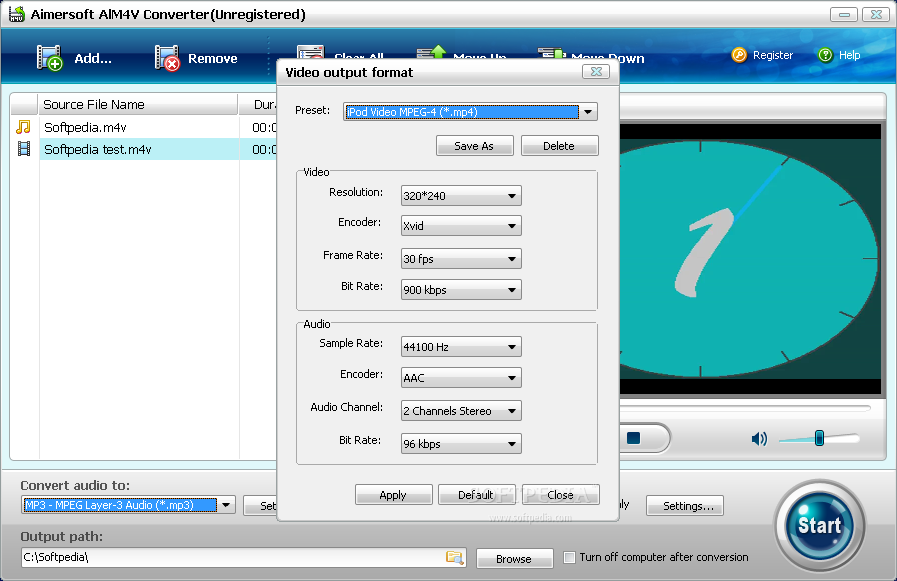The height and width of the screenshot is (581, 897).
Task: Click the Register key icon
Action: tap(739, 55)
